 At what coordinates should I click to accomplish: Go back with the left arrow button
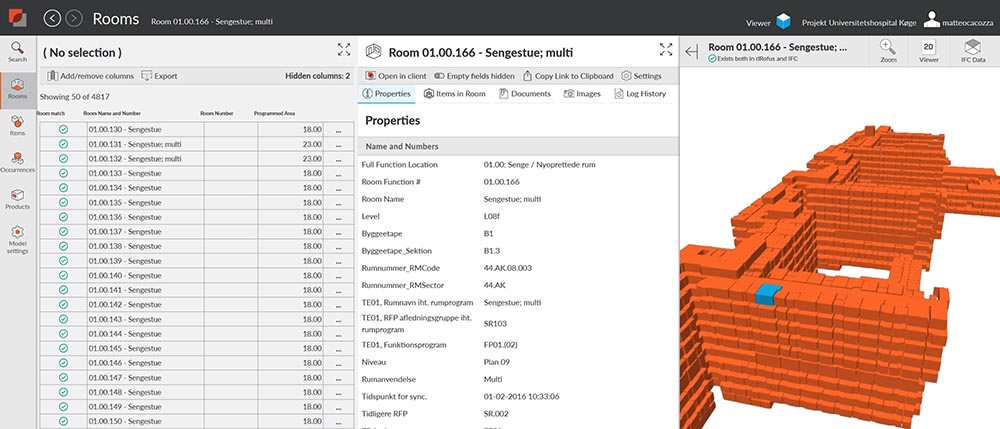click(x=52, y=18)
